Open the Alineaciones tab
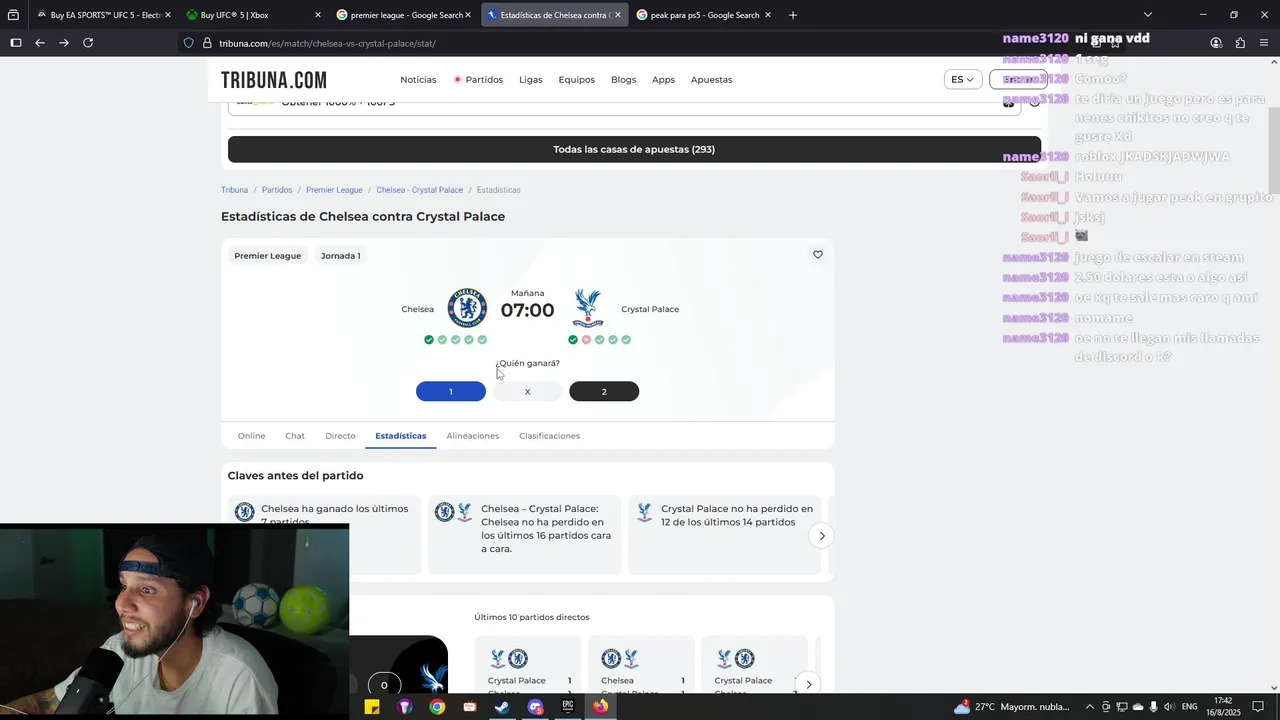The width and height of the screenshot is (1280, 720). tap(473, 436)
